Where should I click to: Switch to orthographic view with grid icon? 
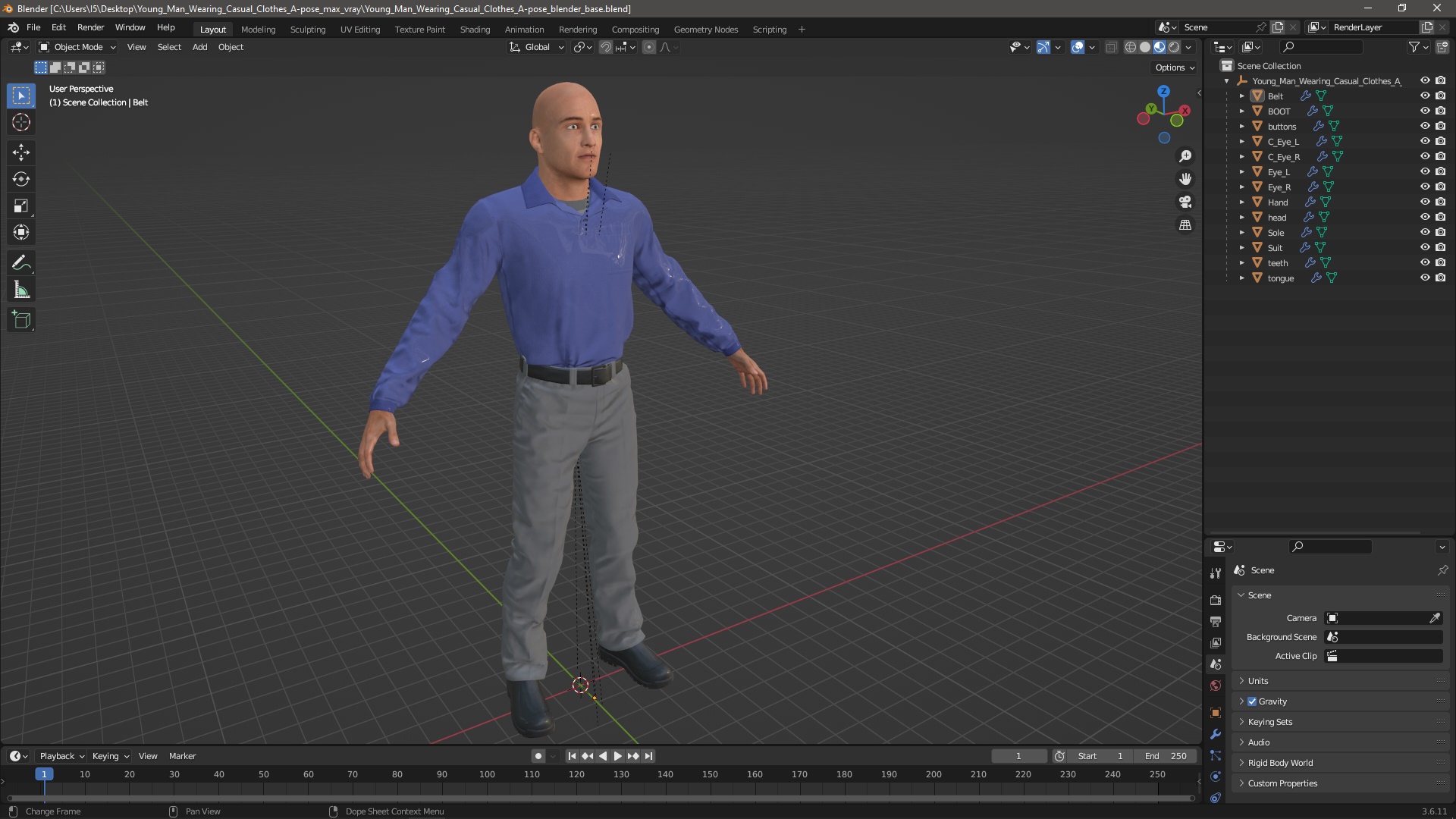click(1185, 225)
